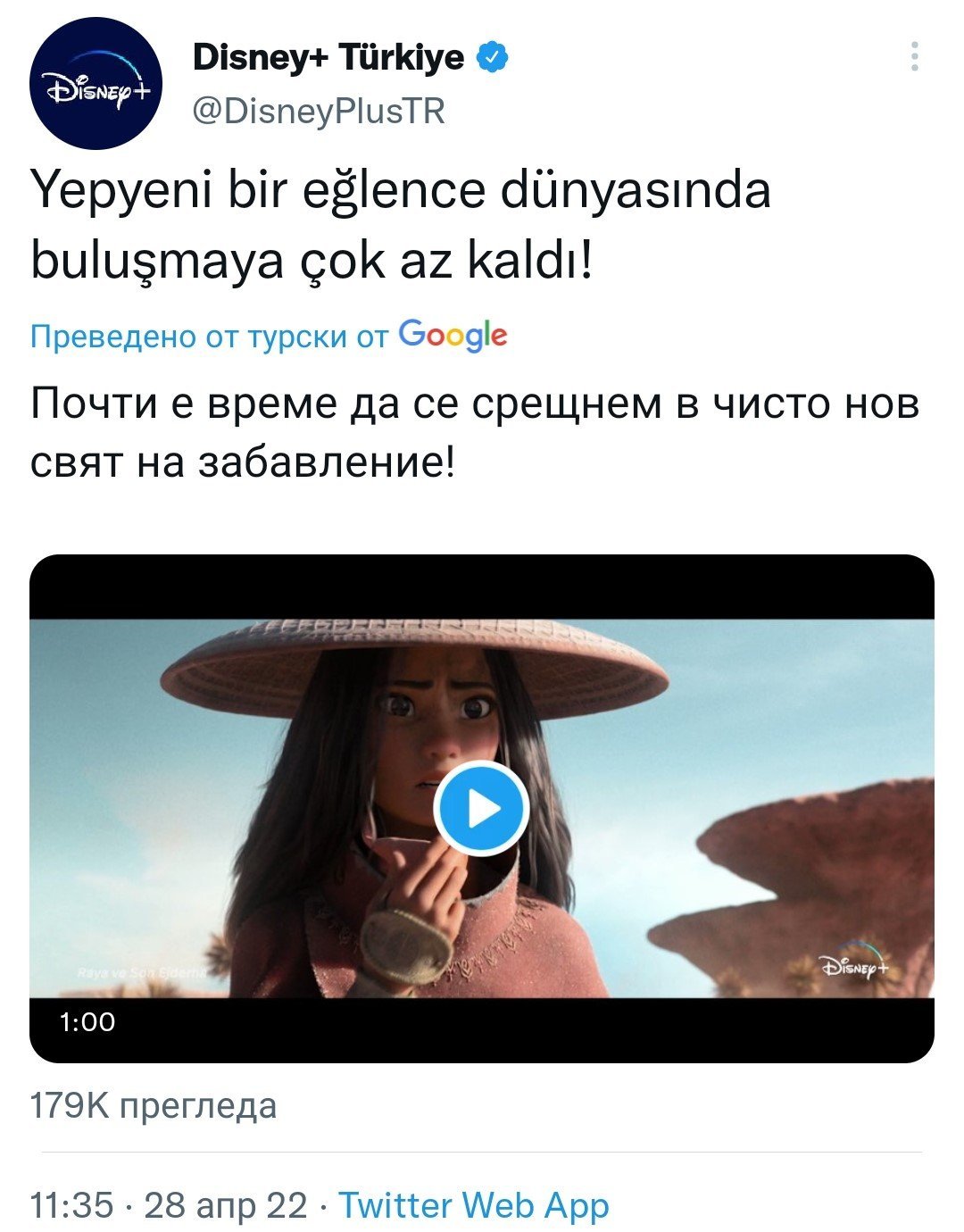The height and width of the screenshot is (1232, 964).
Task: Click the blue verified badge
Action: (x=492, y=58)
